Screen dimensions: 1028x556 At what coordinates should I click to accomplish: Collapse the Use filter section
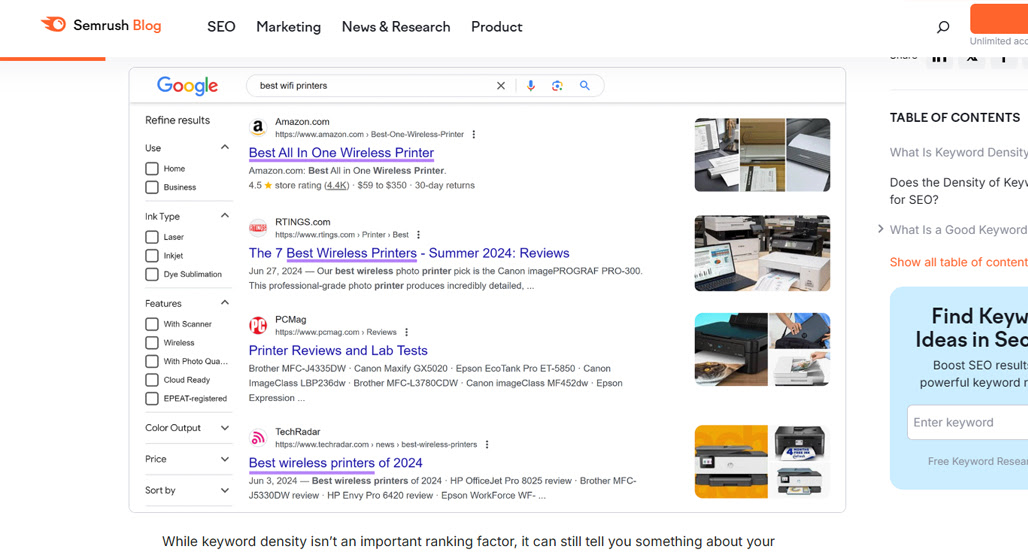(x=225, y=148)
